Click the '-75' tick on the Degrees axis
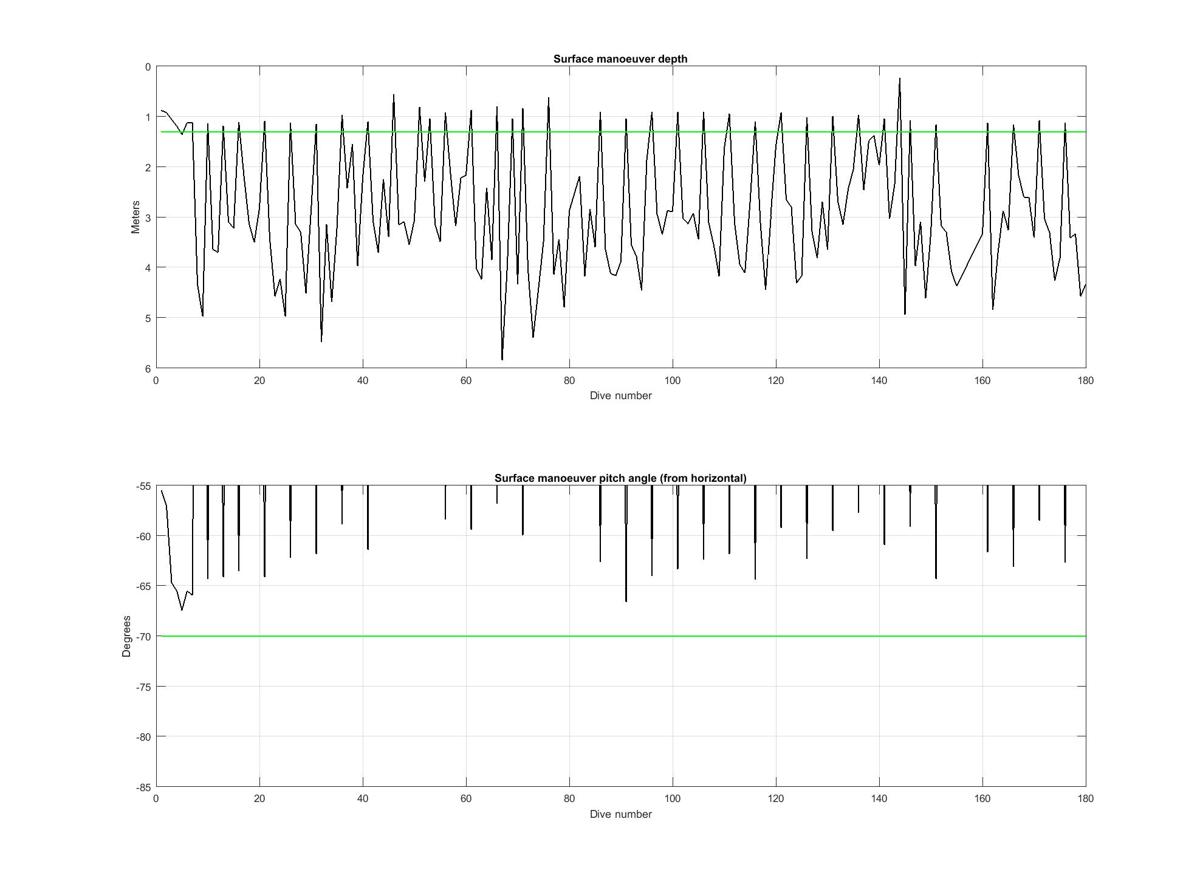The image size is (1200, 885). (142, 687)
